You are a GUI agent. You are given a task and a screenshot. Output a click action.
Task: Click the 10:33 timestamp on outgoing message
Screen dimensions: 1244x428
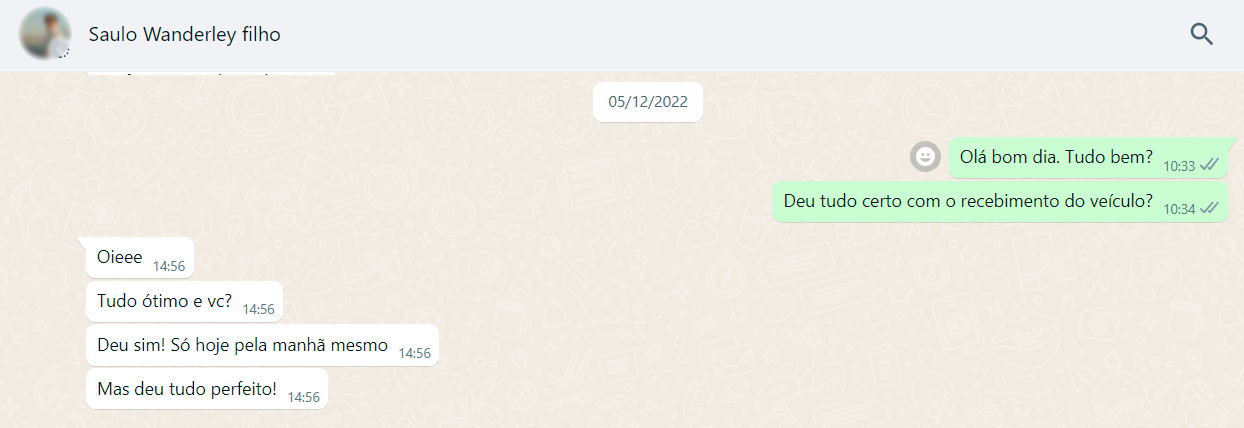coord(1179,166)
